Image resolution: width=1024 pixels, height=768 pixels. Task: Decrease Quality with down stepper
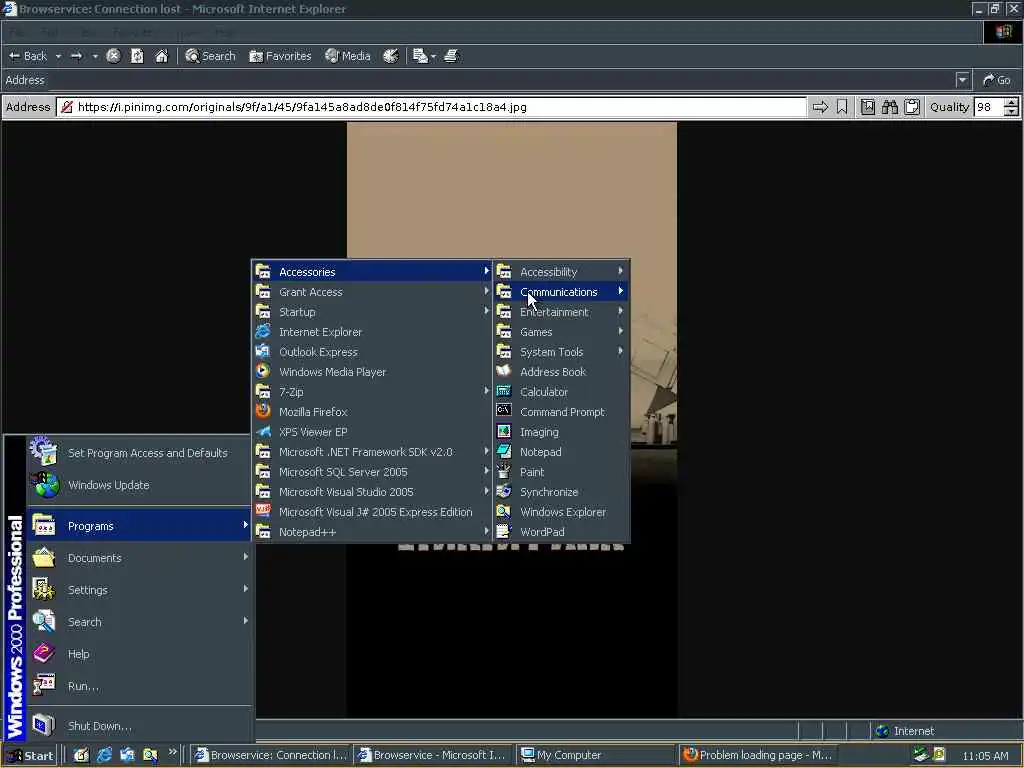(x=1011, y=112)
